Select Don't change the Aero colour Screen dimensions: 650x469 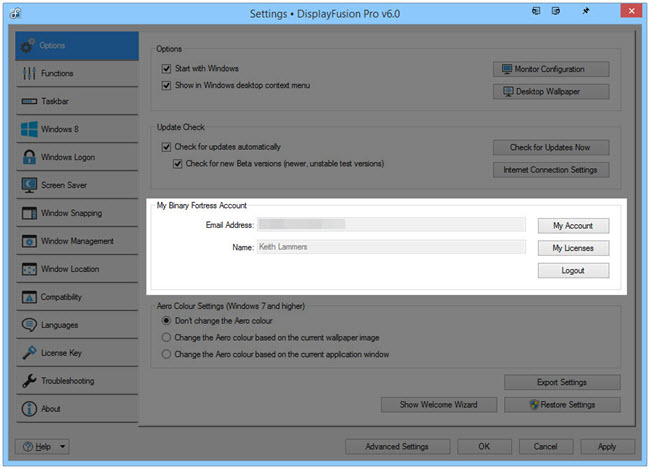166,321
